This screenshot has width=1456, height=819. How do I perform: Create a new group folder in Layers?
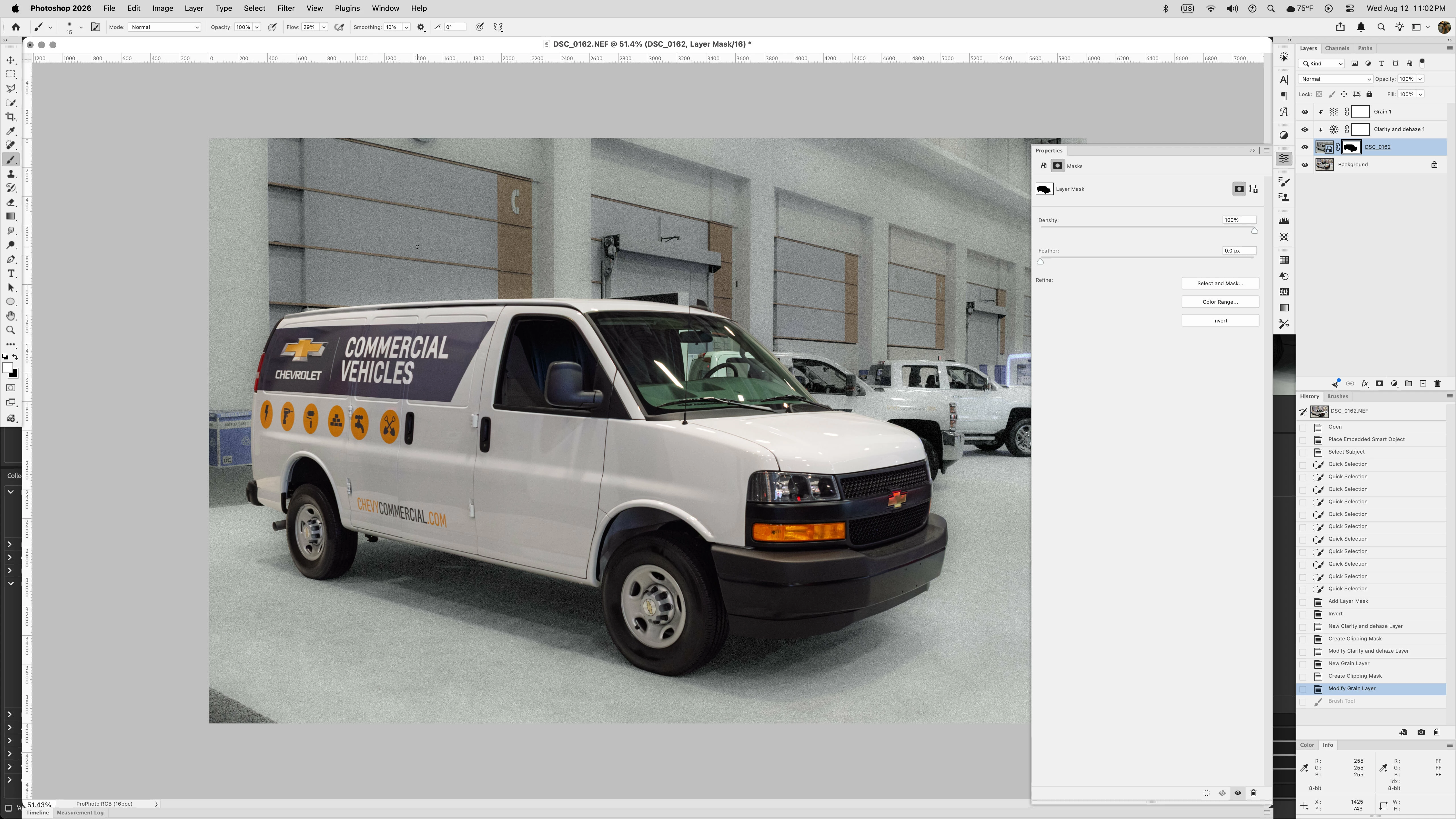pyautogui.click(x=1409, y=384)
